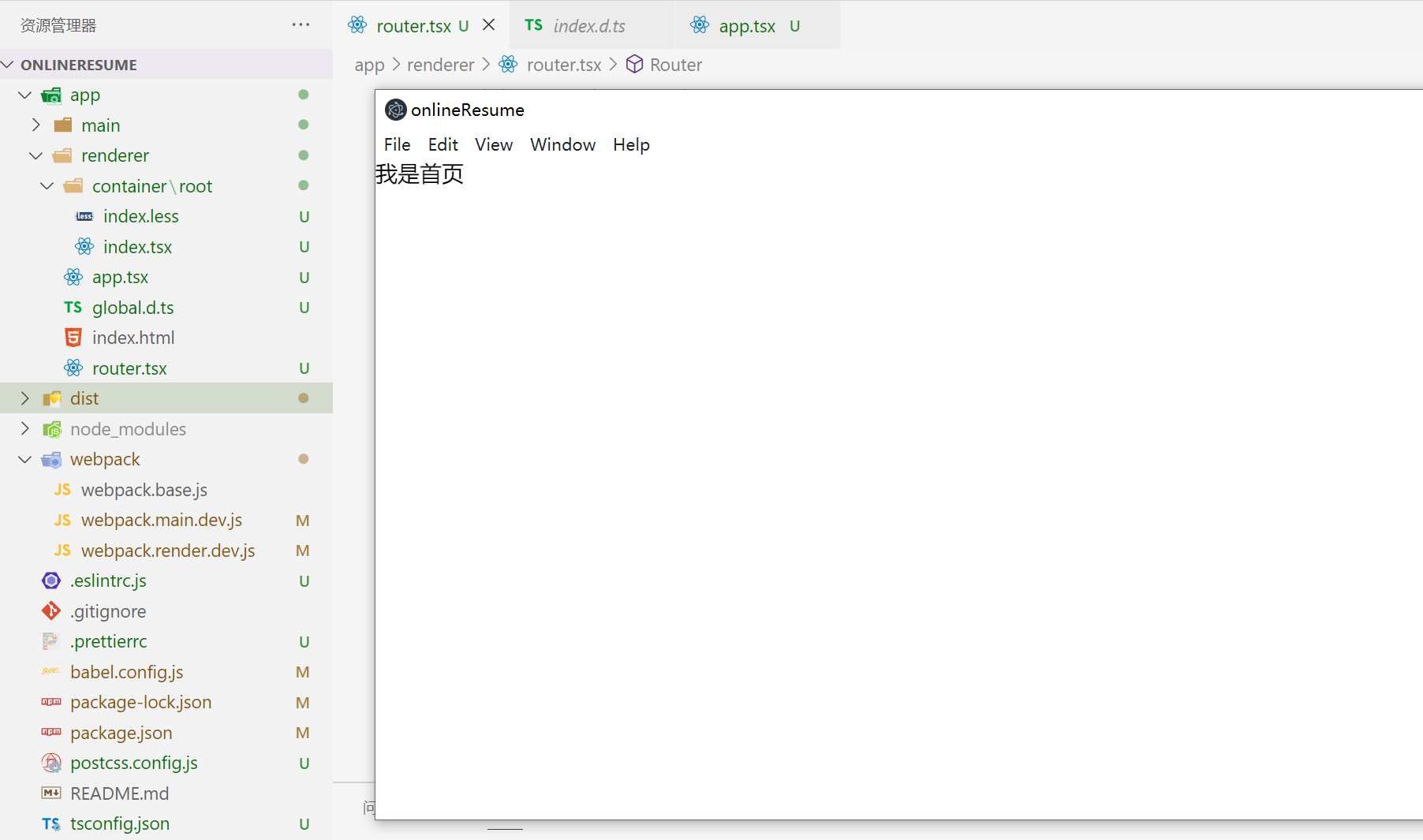Click the ellipsis more actions icon in explorer
The image size is (1423, 840).
coord(301,25)
